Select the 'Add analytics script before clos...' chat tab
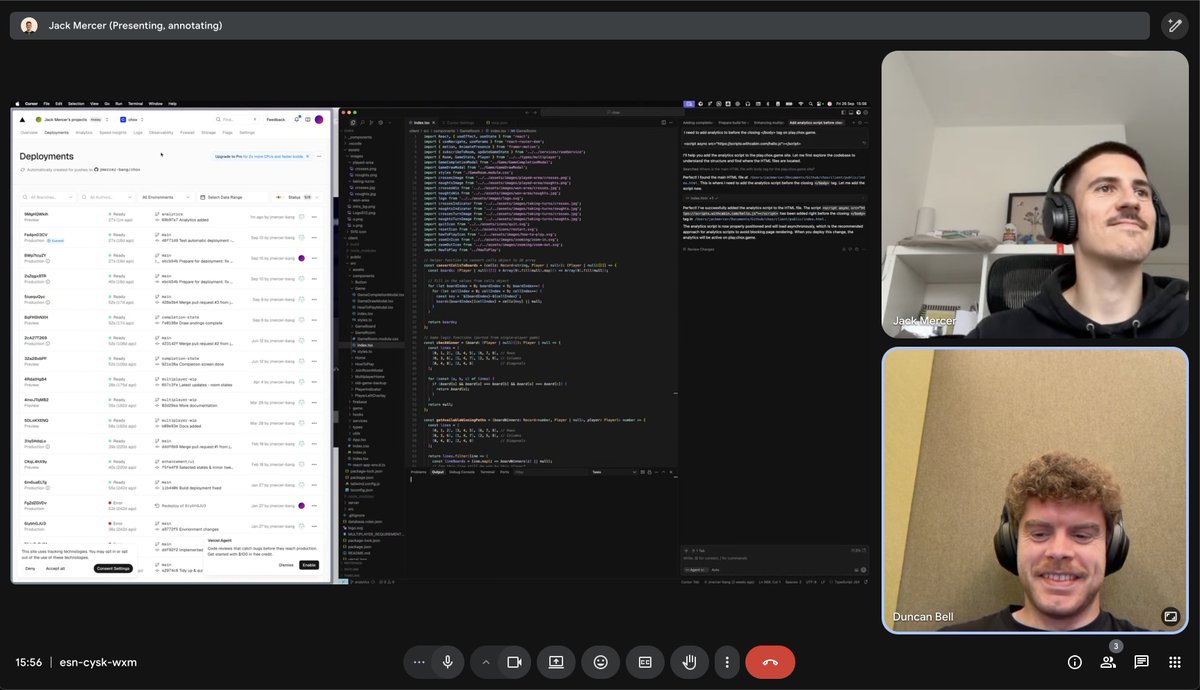1200x690 pixels. (x=815, y=122)
